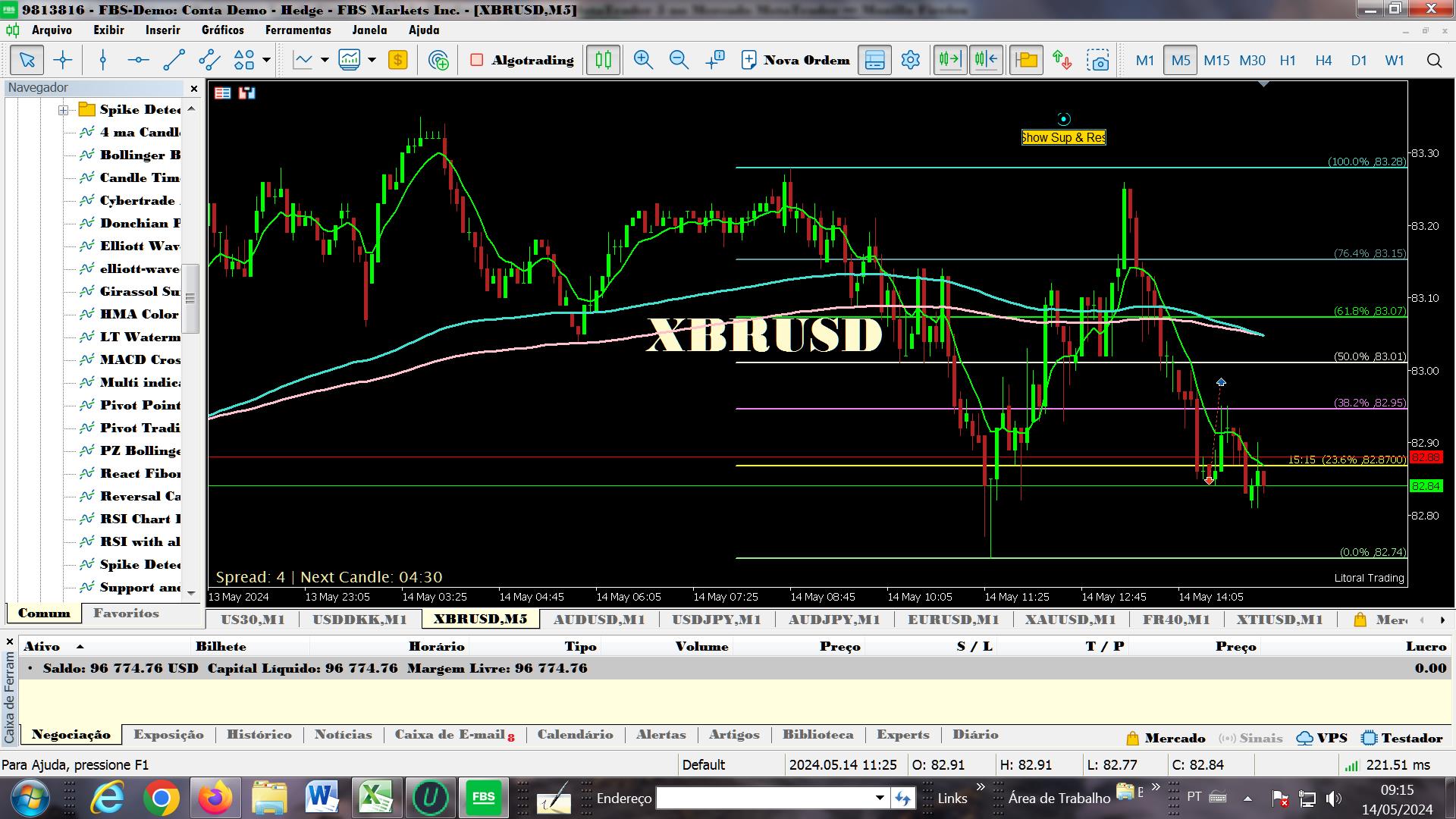Toggle the chart shift button
This screenshot has width=1456, height=819.
[x=986, y=60]
